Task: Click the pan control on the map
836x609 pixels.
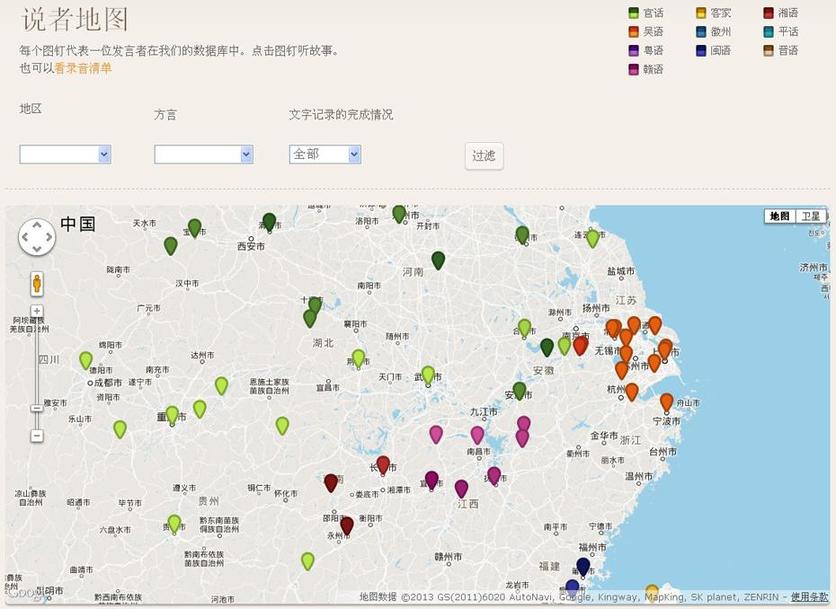Action: pyautogui.click(x=37, y=237)
